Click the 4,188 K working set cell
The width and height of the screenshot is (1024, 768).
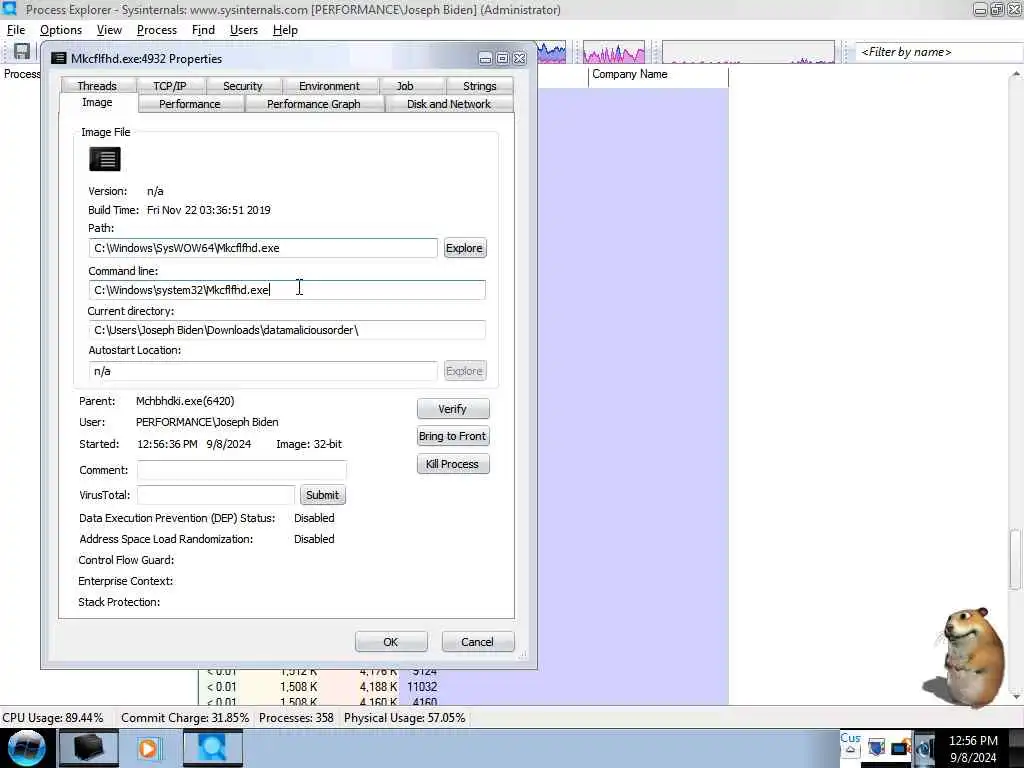(378, 687)
